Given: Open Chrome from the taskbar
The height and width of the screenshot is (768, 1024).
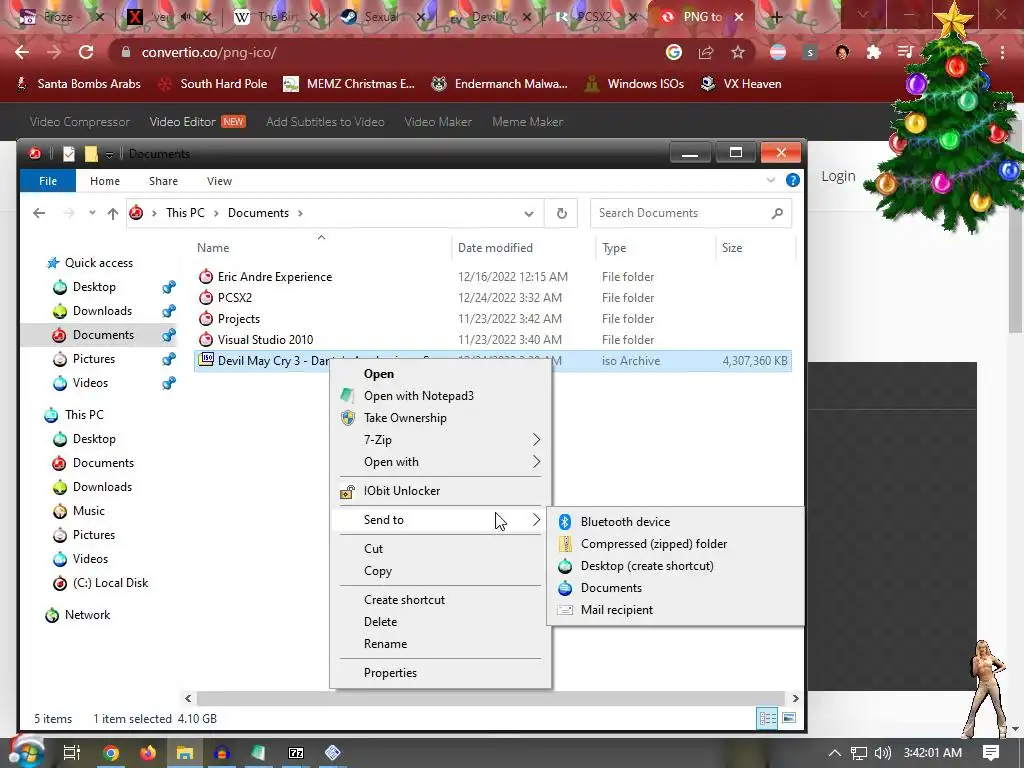Looking at the screenshot, I should click(111, 753).
